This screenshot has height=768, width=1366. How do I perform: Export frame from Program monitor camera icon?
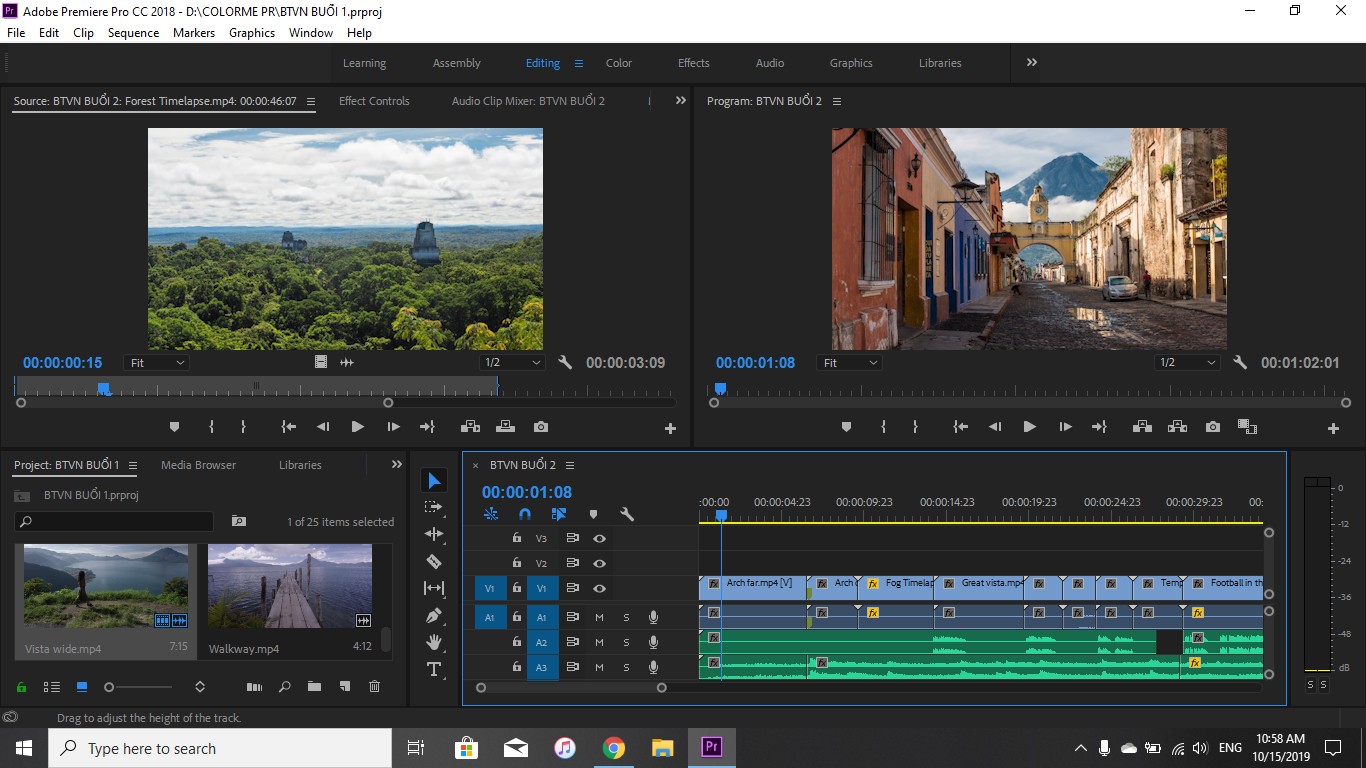[x=1213, y=427]
